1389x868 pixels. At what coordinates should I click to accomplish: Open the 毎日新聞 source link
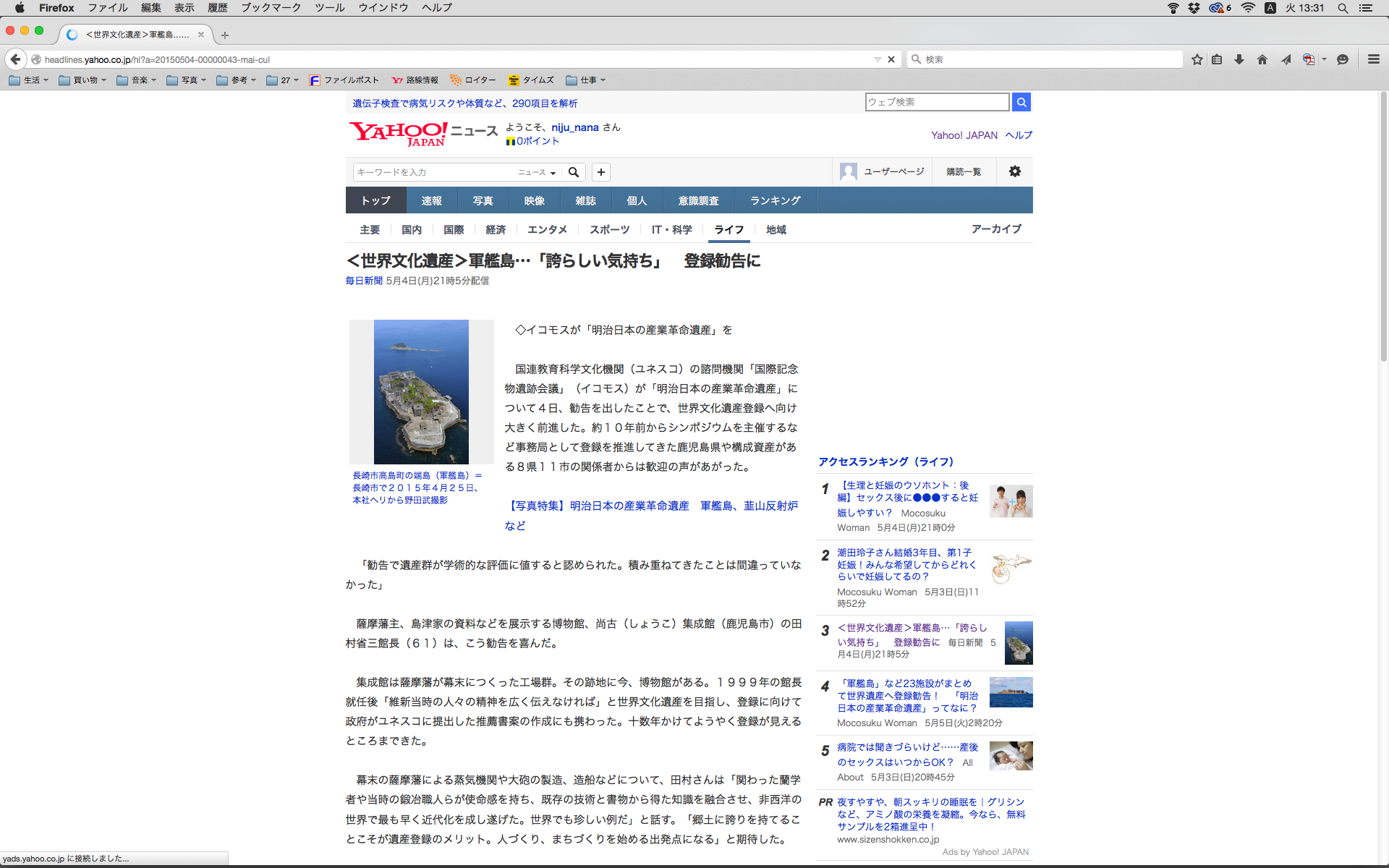(x=363, y=281)
